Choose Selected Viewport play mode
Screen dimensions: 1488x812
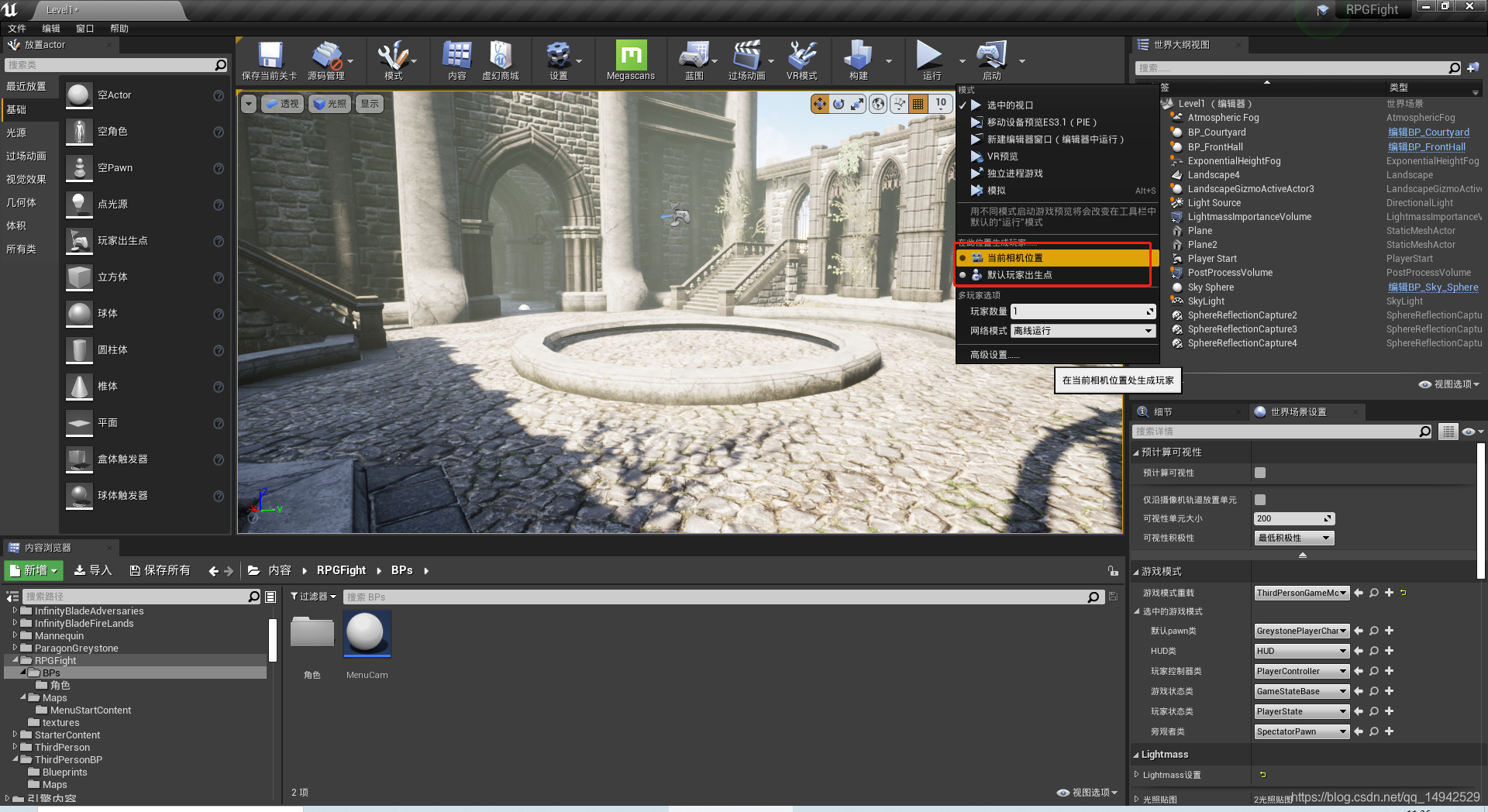coord(1056,105)
